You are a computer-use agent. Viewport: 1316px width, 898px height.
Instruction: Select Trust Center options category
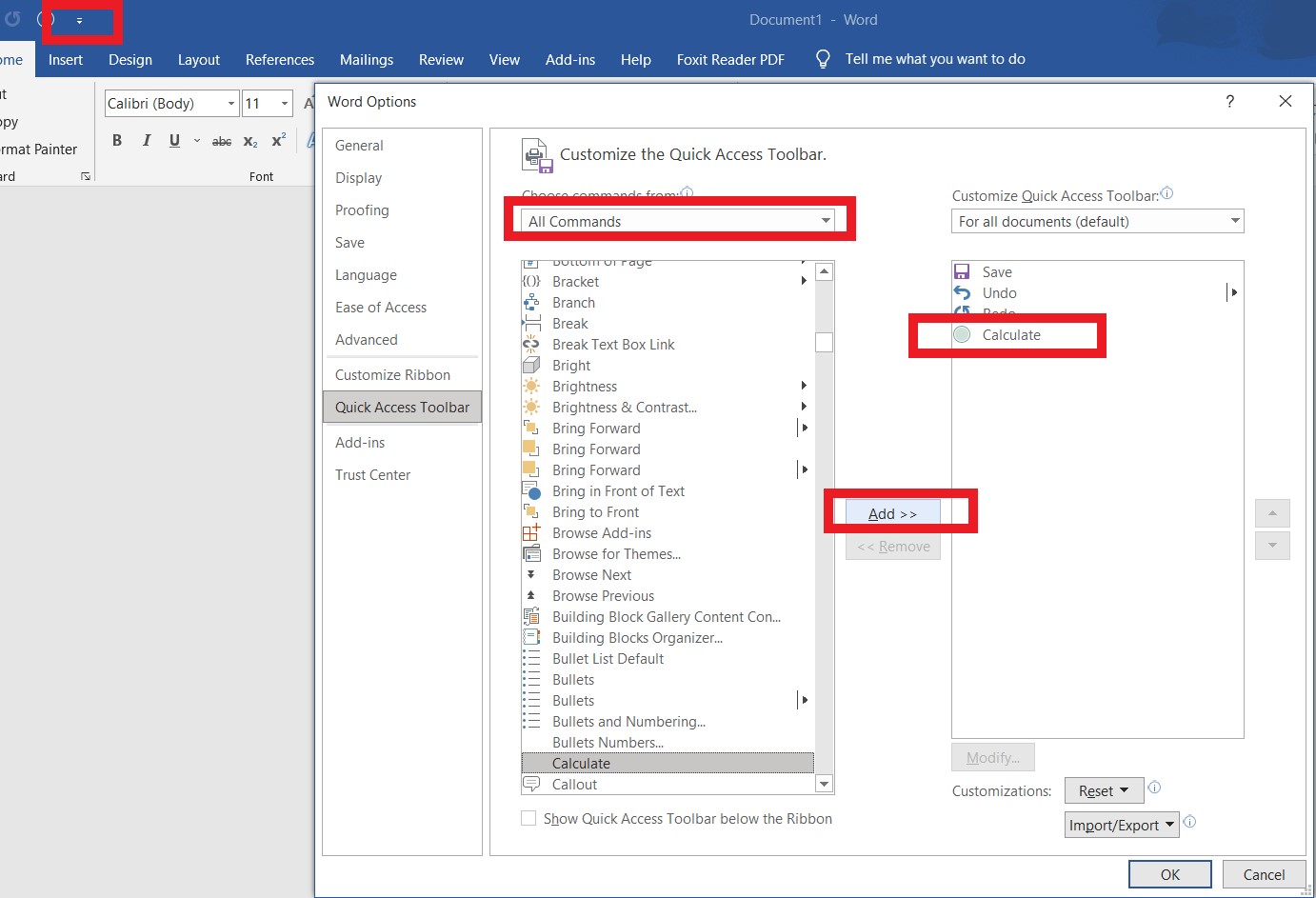[x=403, y=474]
